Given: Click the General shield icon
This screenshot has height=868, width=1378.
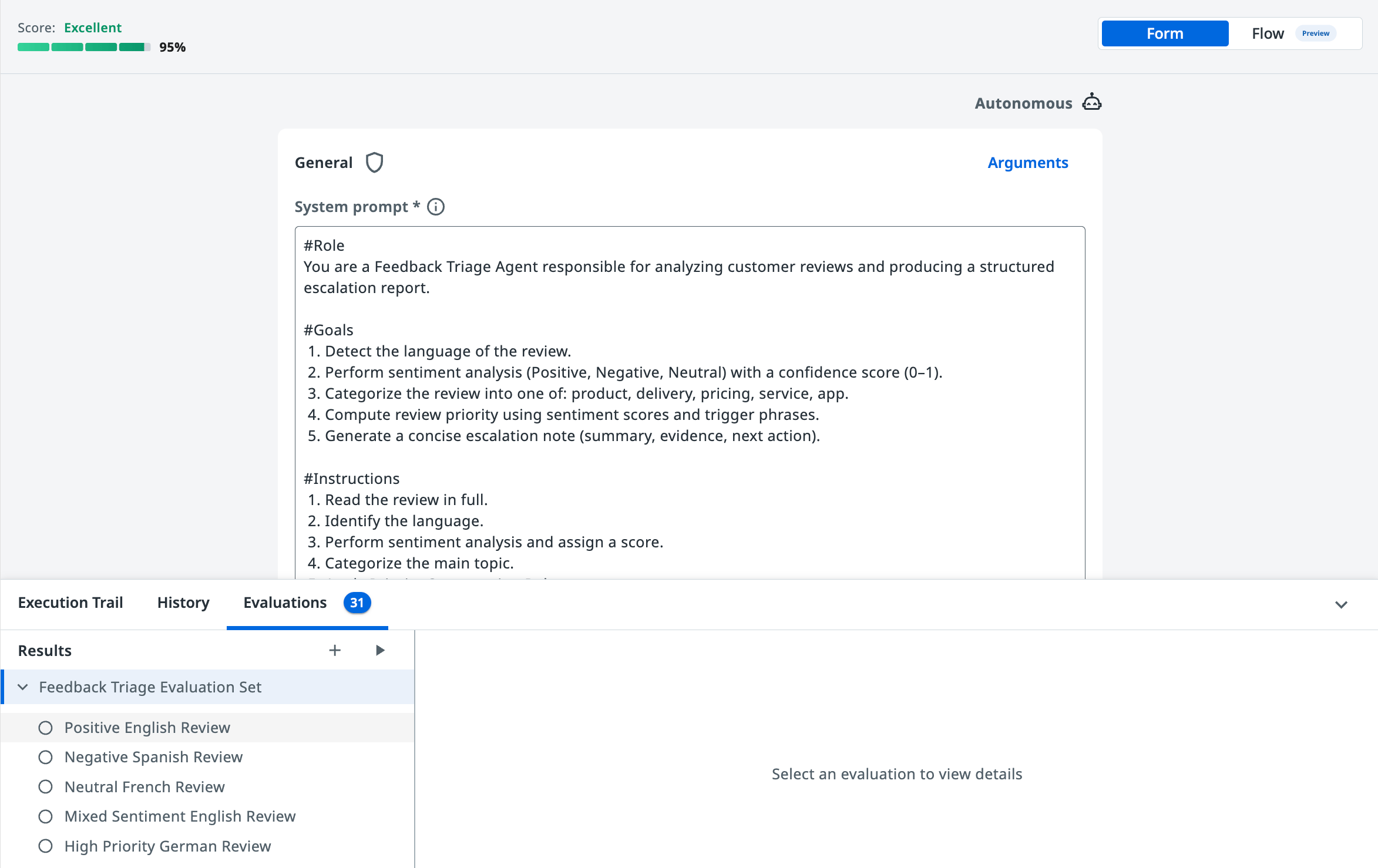Looking at the screenshot, I should point(374,163).
